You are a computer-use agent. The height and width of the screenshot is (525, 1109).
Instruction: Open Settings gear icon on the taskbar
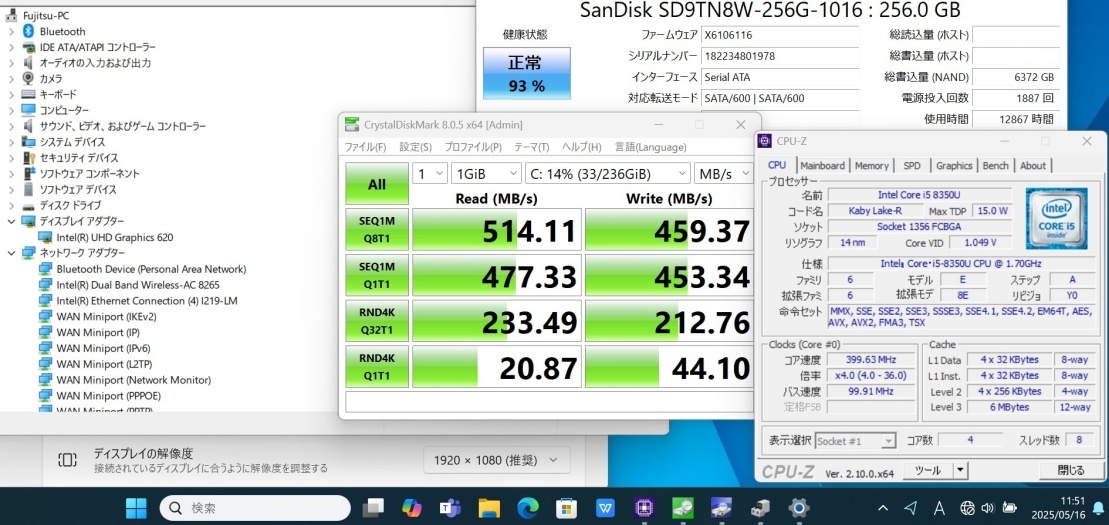[799, 507]
